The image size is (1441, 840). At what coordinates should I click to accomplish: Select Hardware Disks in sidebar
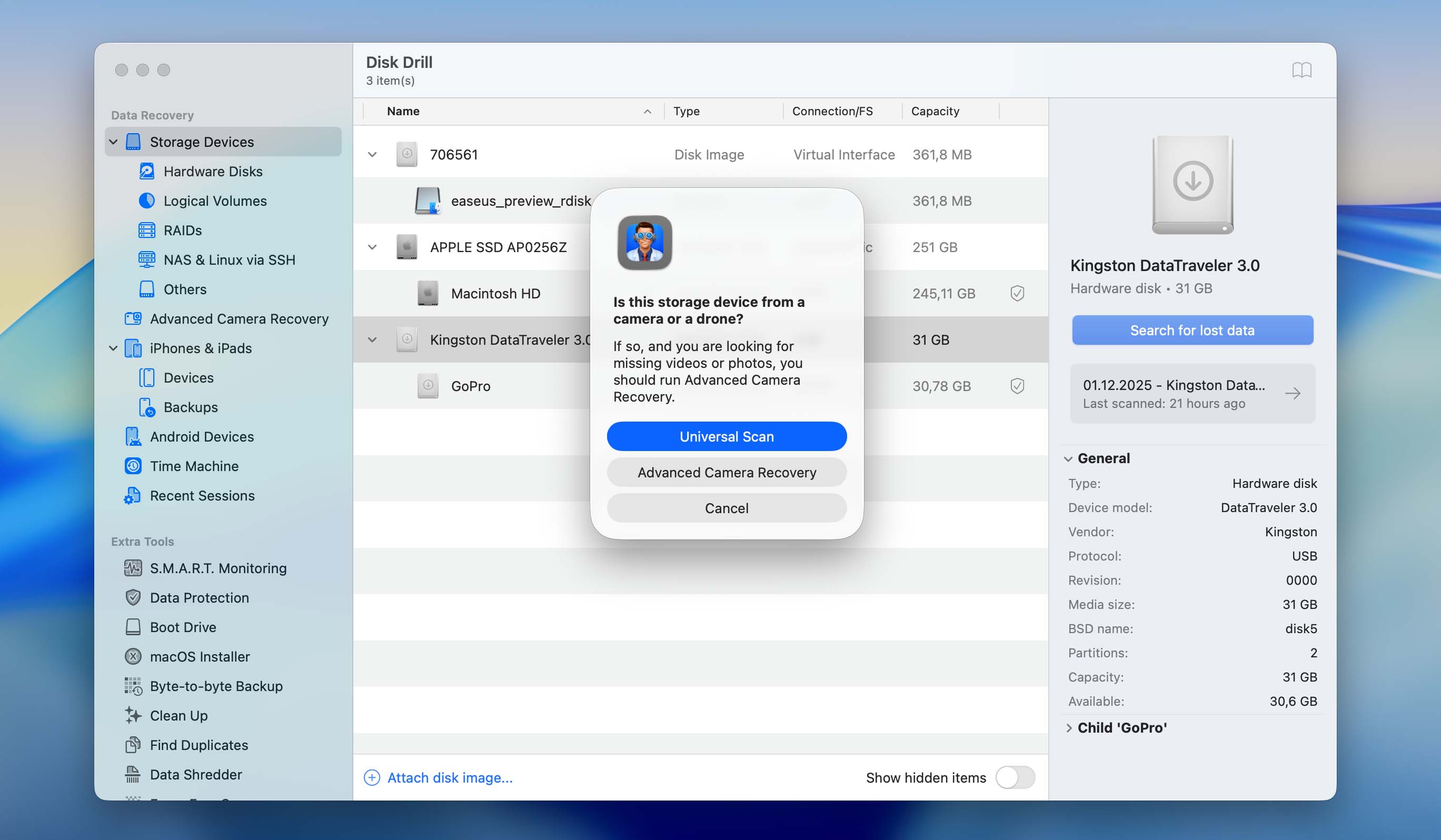[x=213, y=171]
